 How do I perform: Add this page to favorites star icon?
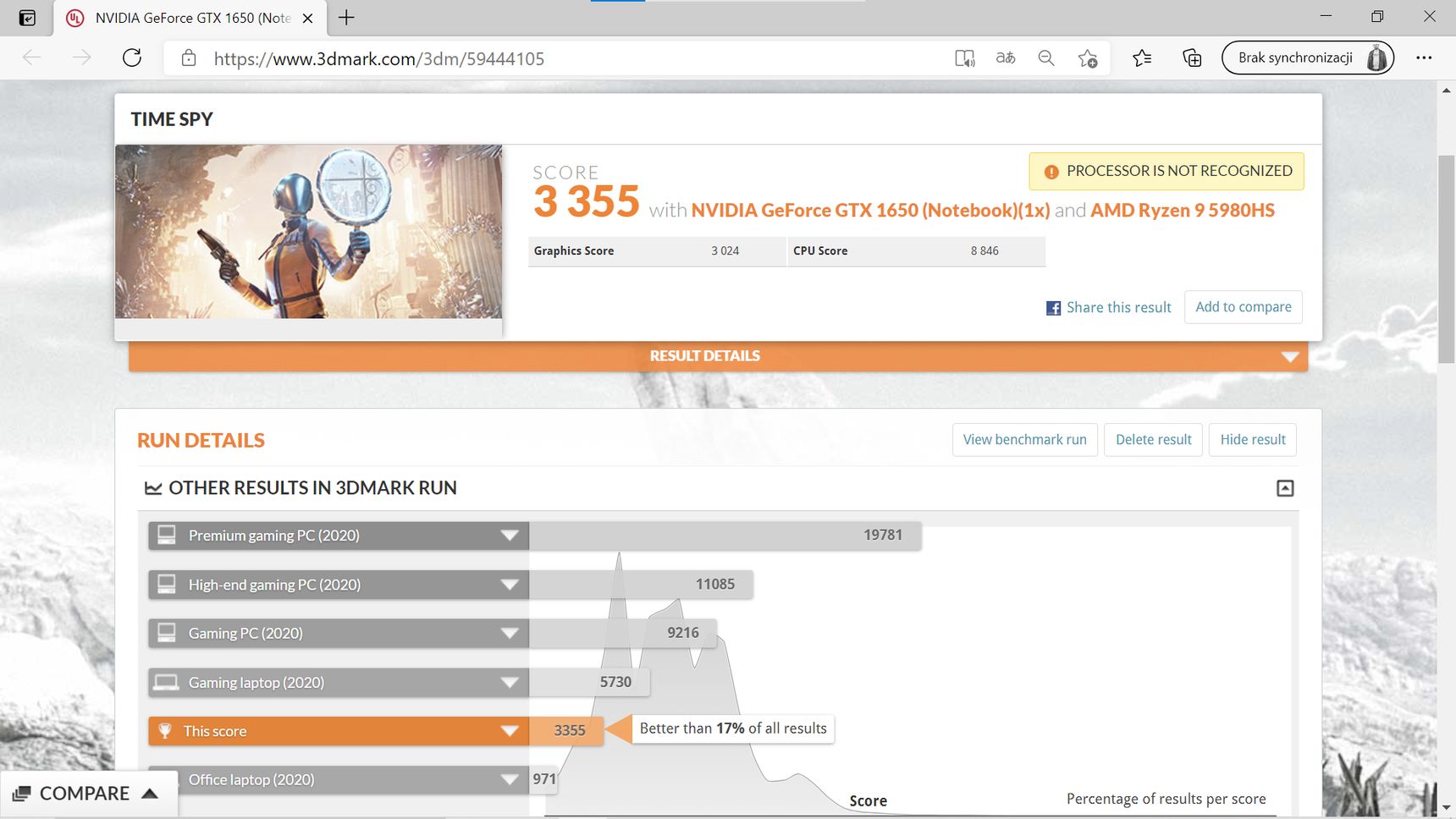1088,58
